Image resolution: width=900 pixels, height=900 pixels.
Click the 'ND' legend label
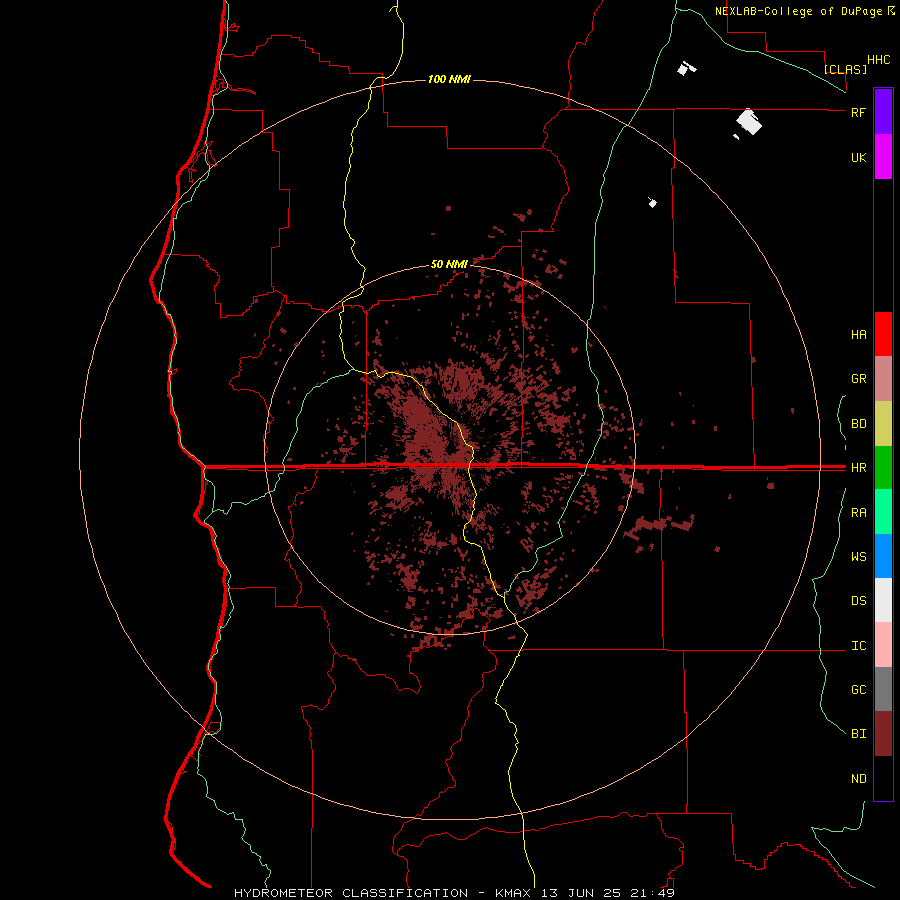pos(858,779)
